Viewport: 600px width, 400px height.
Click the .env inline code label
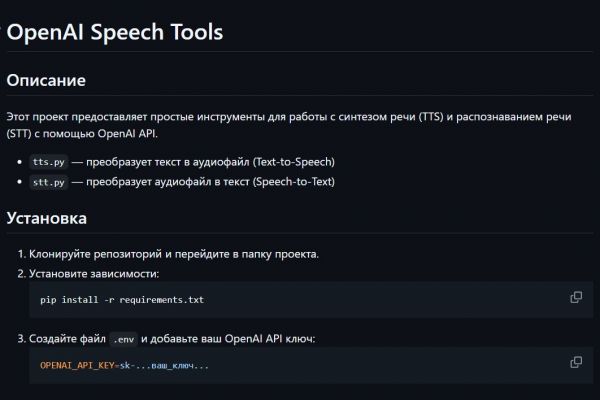click(124, 339)
